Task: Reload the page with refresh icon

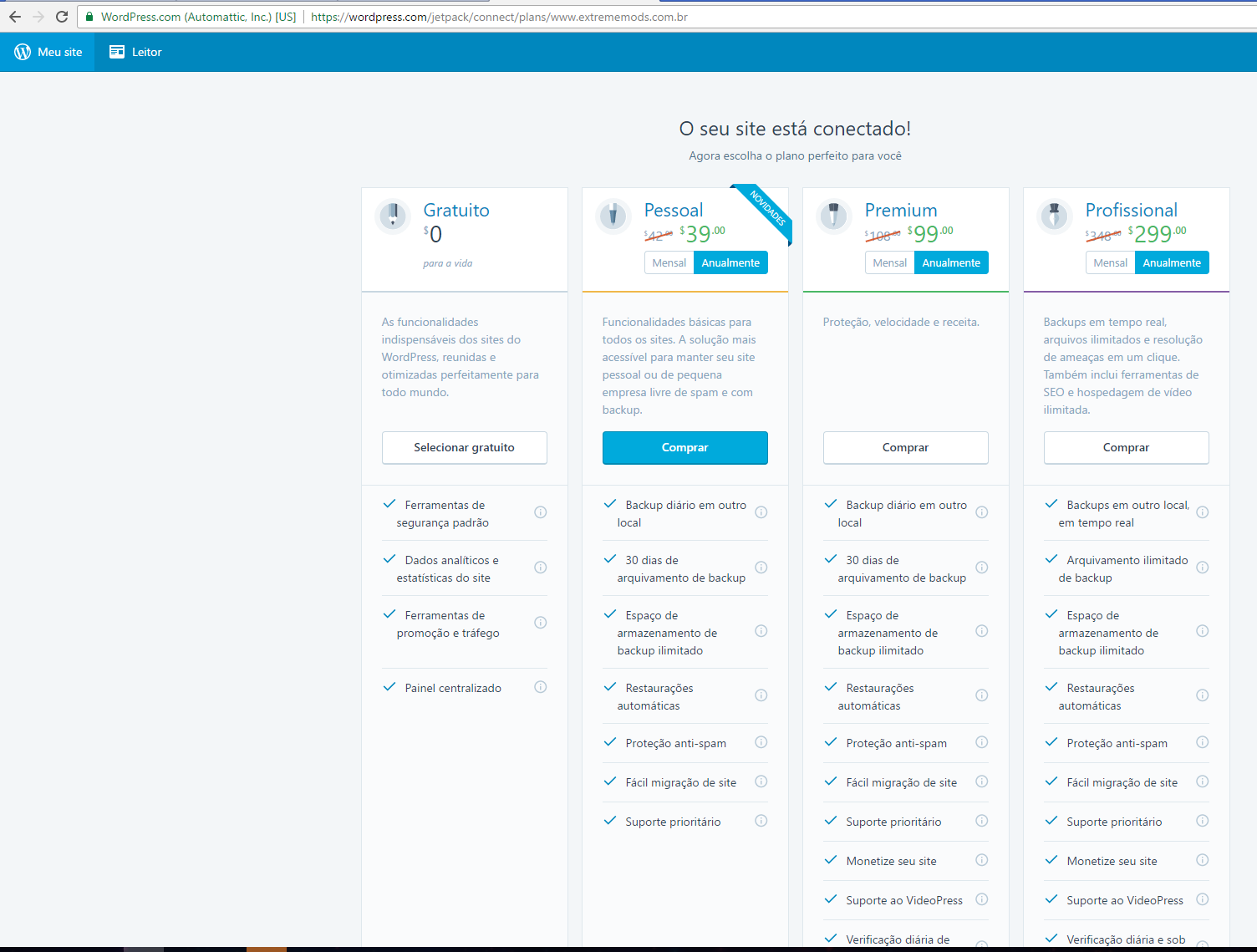Action: click(62, 17)
